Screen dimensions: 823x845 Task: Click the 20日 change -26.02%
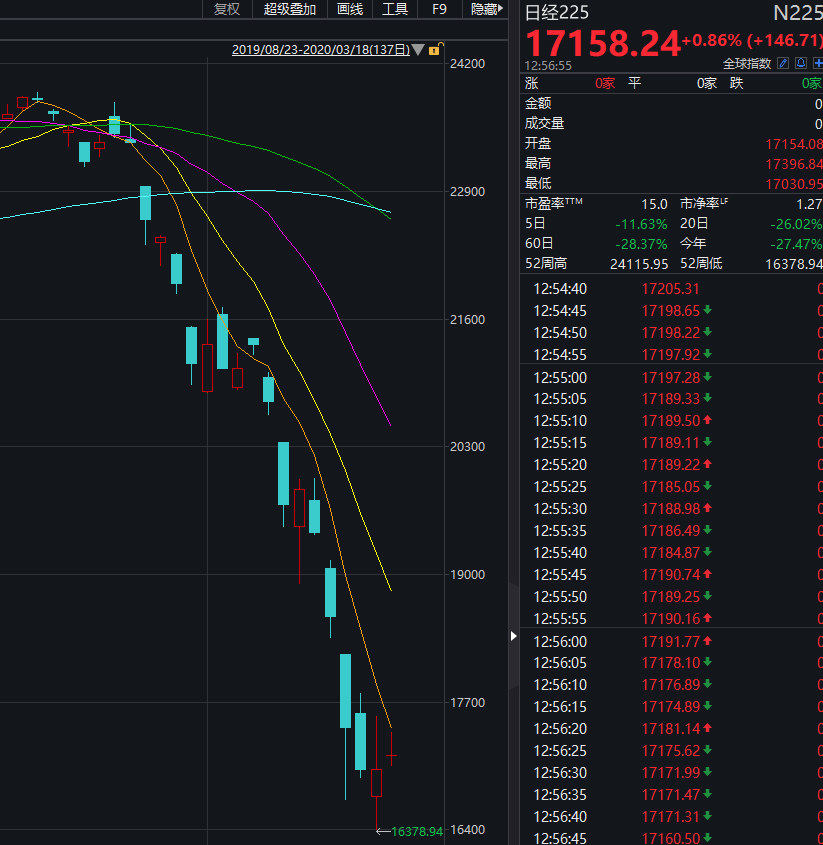click(796, 224)
